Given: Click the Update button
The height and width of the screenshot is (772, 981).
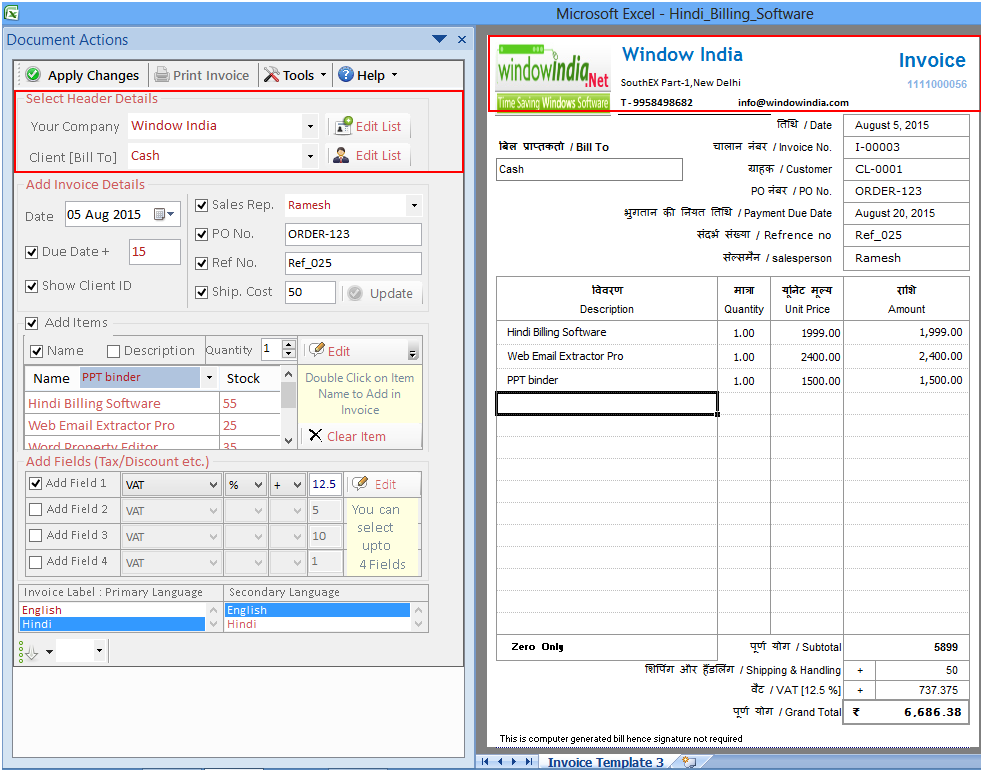Looking at the screenshot, I should (x=383, y=293).
